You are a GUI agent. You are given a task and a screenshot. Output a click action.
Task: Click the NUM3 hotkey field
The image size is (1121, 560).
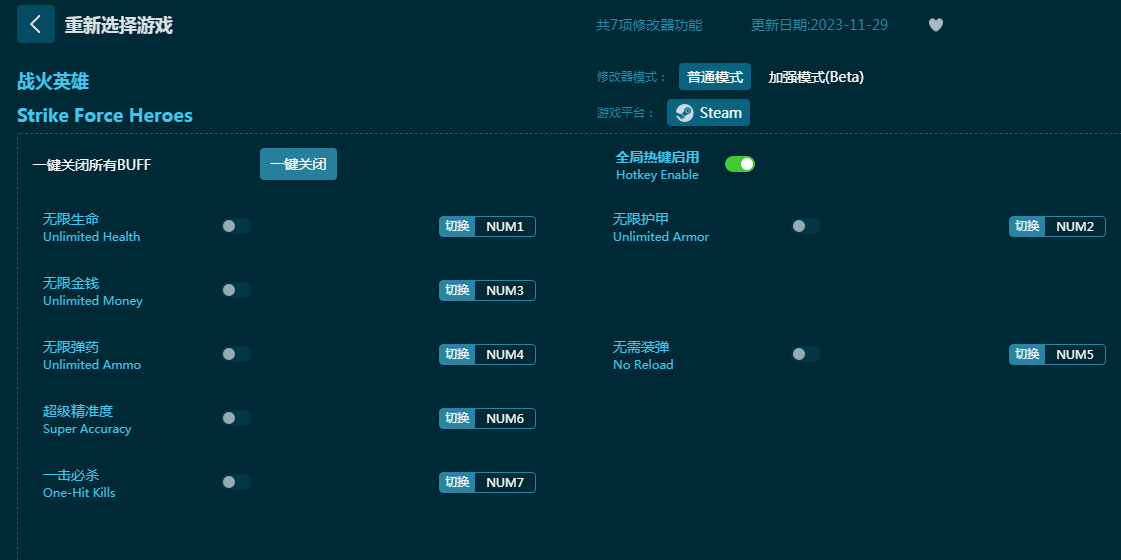505,290
